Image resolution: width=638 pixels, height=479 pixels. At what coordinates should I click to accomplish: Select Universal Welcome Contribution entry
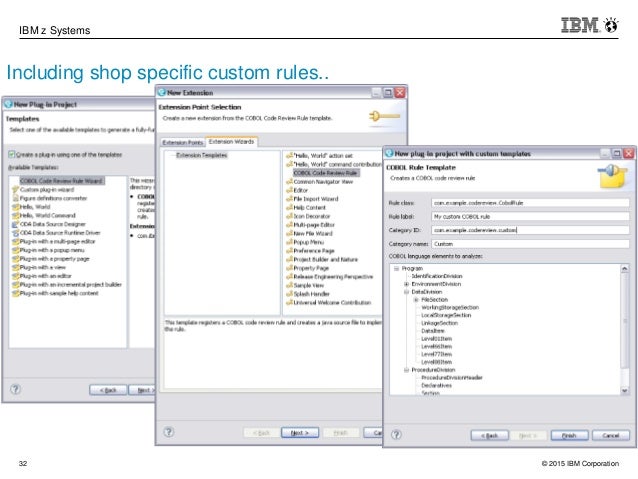pos(332,303)
